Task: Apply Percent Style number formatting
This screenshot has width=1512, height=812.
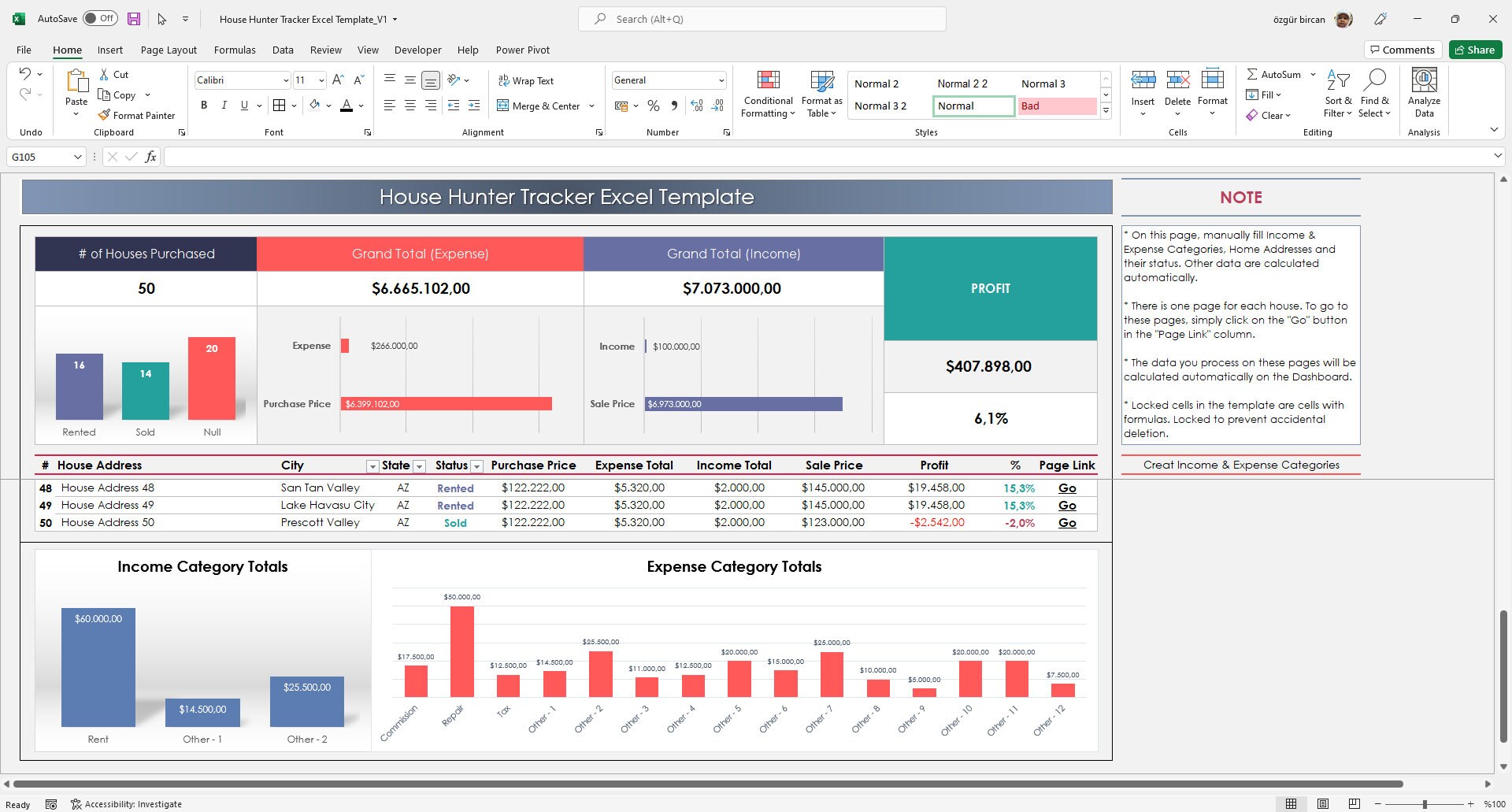Action: point(653,106)
